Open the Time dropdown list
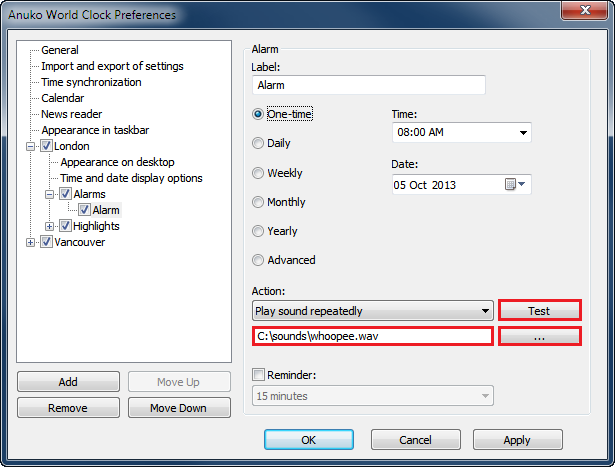This screenshot has width=615, height=467. (523, 133)
